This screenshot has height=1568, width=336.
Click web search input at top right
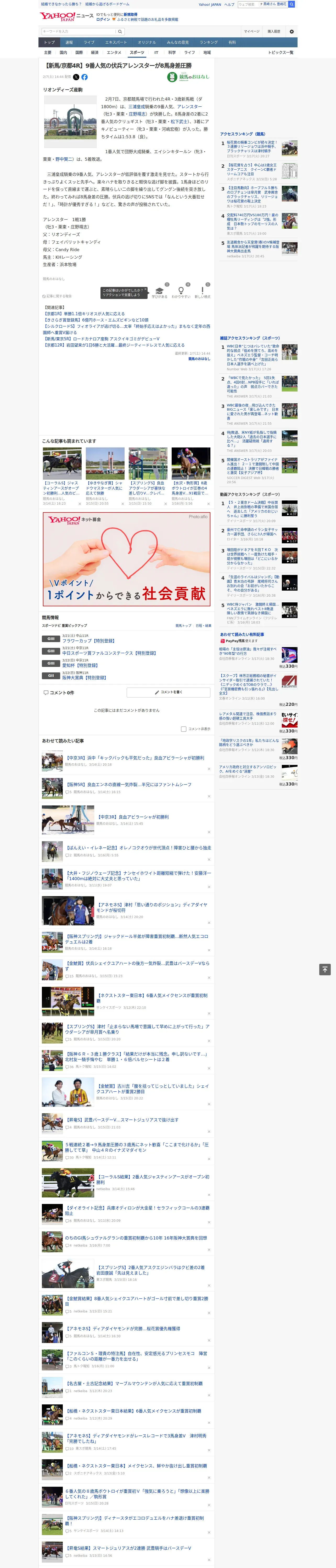click(x=248, y=4)
